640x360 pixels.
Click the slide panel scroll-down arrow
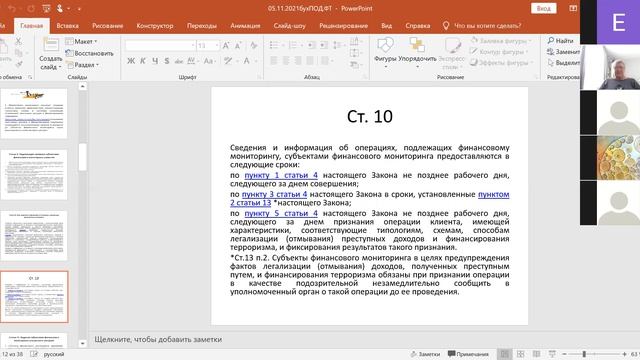(82, 344)
